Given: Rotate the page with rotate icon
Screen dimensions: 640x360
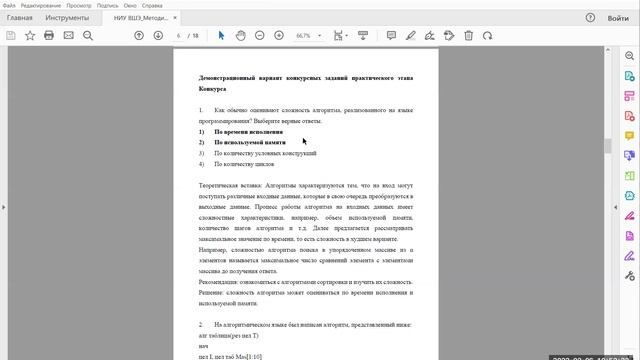Looking at the screenshot, I should click(487, 36).
